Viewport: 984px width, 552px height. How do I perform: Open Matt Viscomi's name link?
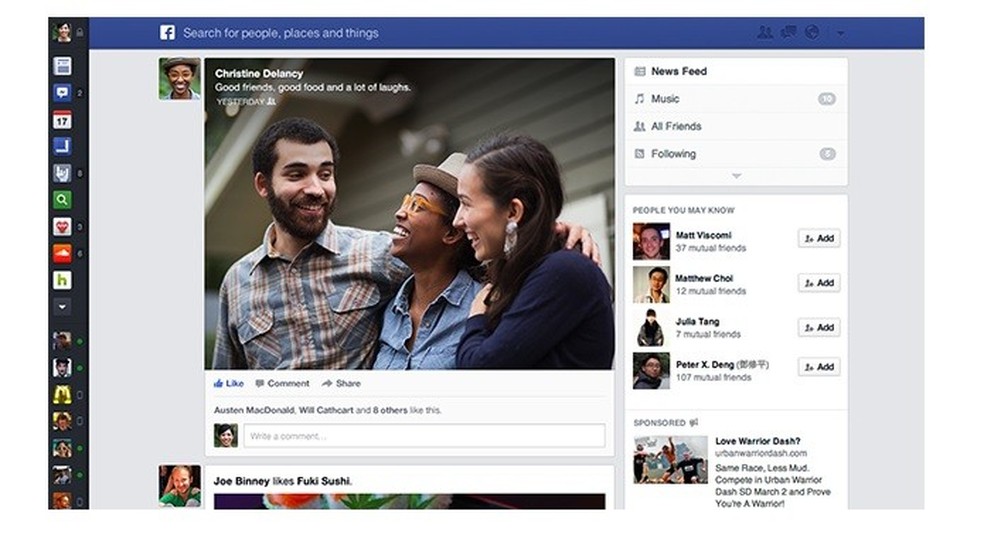point(703,235)
